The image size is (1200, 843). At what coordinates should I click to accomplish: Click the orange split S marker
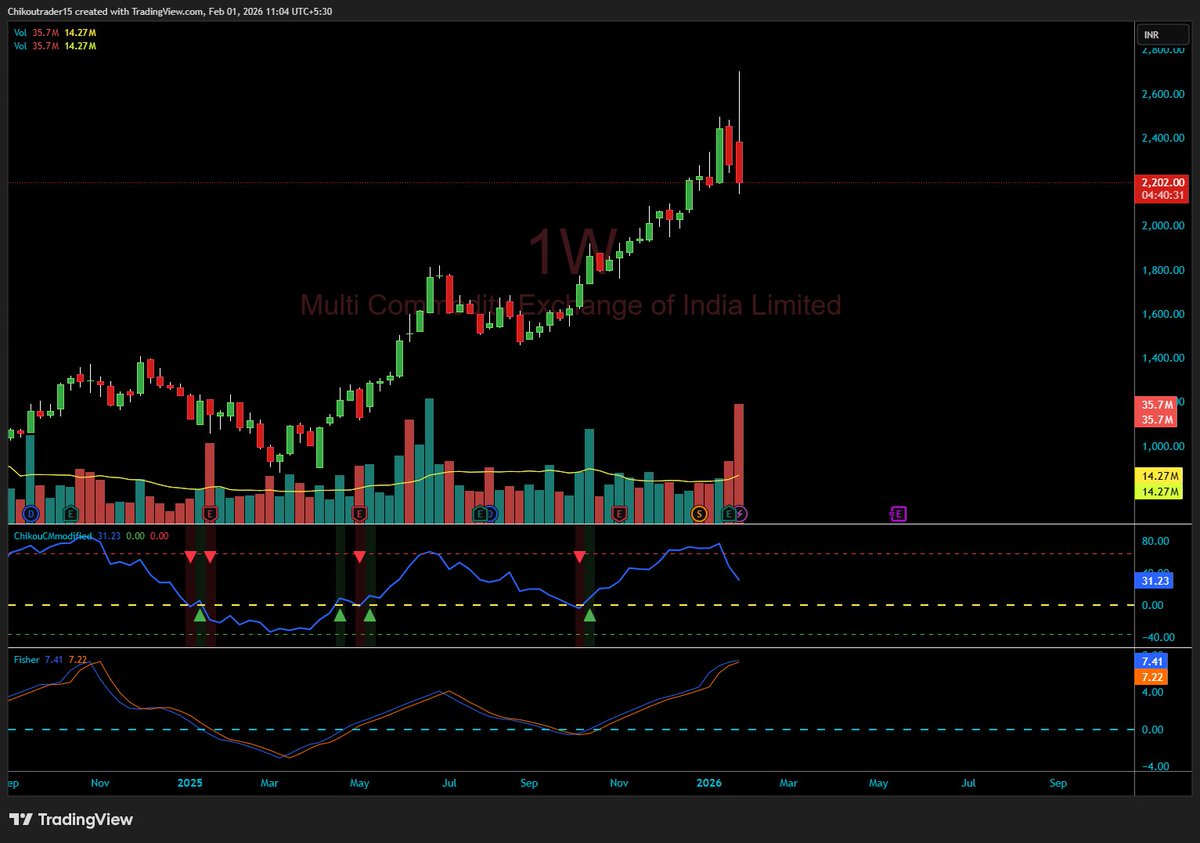tap(699, 514)
